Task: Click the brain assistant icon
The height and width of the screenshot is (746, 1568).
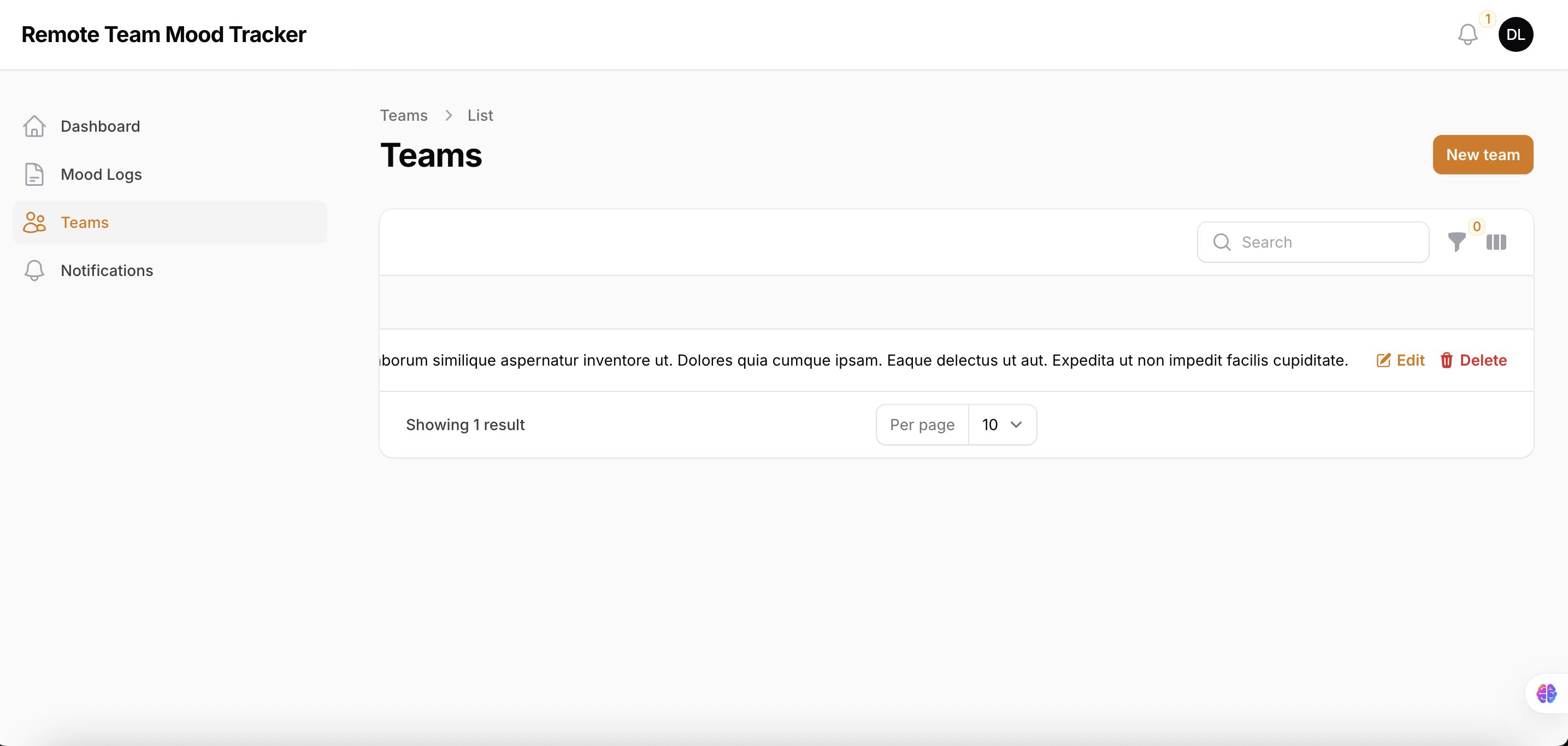Action: pyautogui.click(x=1546, y=693)
